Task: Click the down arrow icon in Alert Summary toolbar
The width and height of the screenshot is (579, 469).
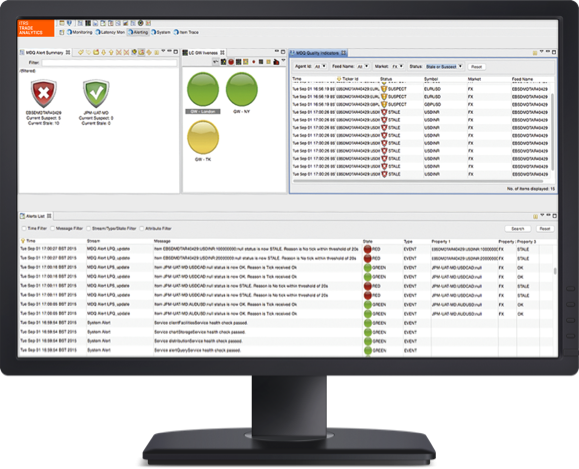Action: [x=103, y=52]
